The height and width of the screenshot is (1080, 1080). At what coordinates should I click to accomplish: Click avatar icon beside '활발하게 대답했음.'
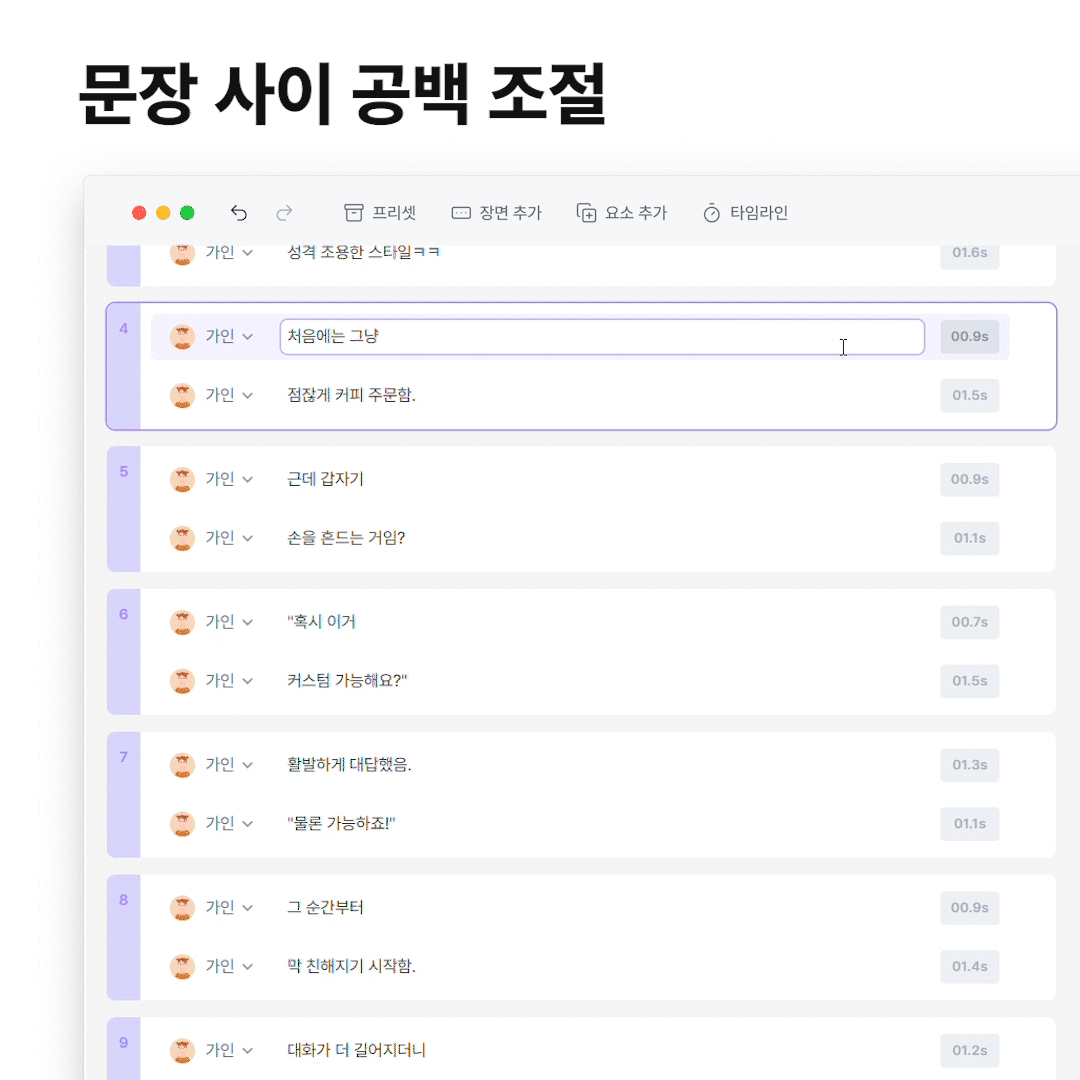tap(182, 765)
